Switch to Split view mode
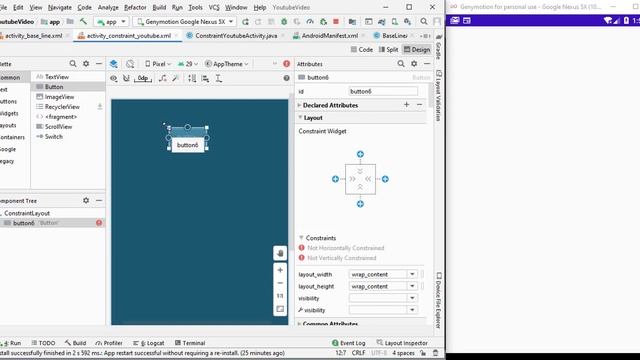Viewport: 640px width, 360px height. [388, 49]
